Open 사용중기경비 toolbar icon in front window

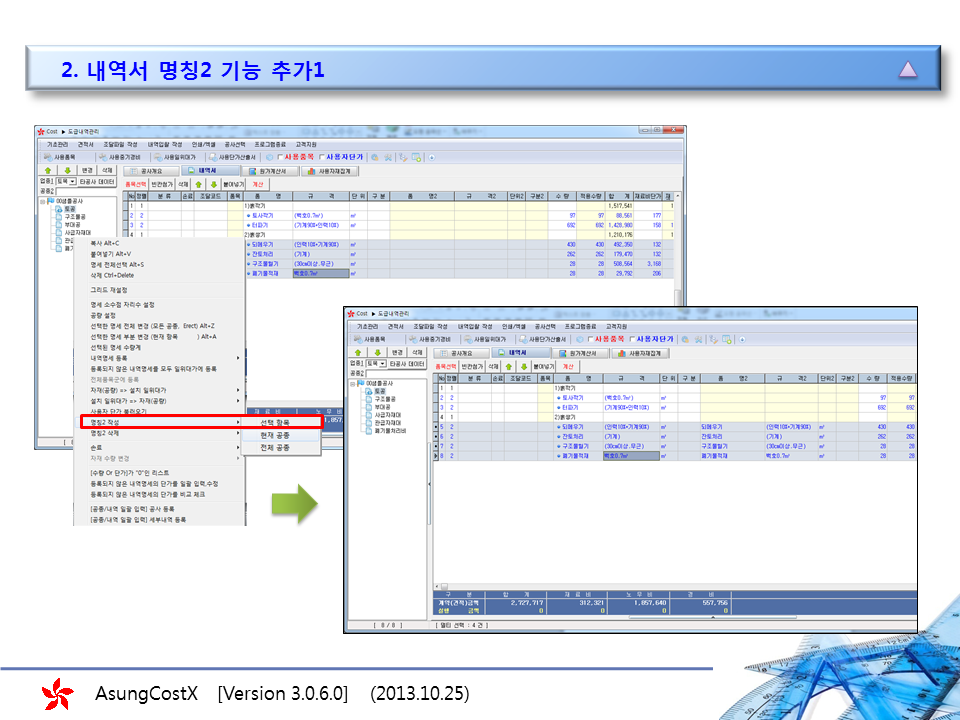413,339
